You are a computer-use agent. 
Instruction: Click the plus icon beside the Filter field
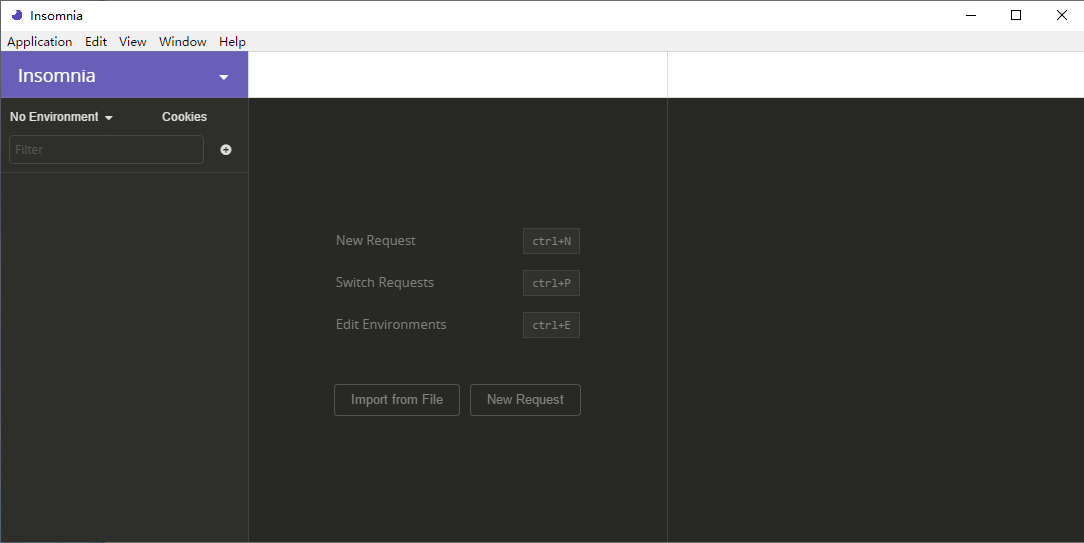226,150
